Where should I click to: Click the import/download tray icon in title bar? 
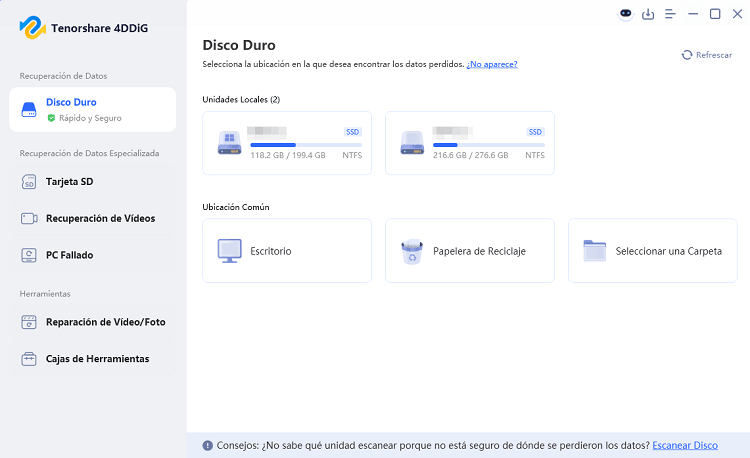(648, 14)
